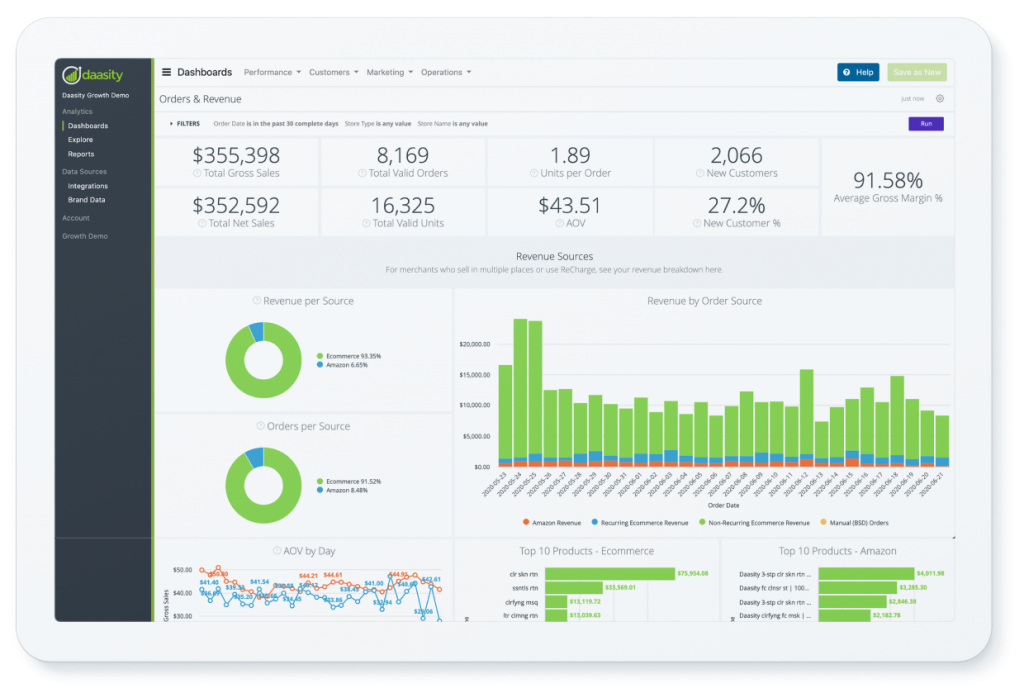
Task: Open the Customers dropdown menu
Action: [x=333, y=71]
